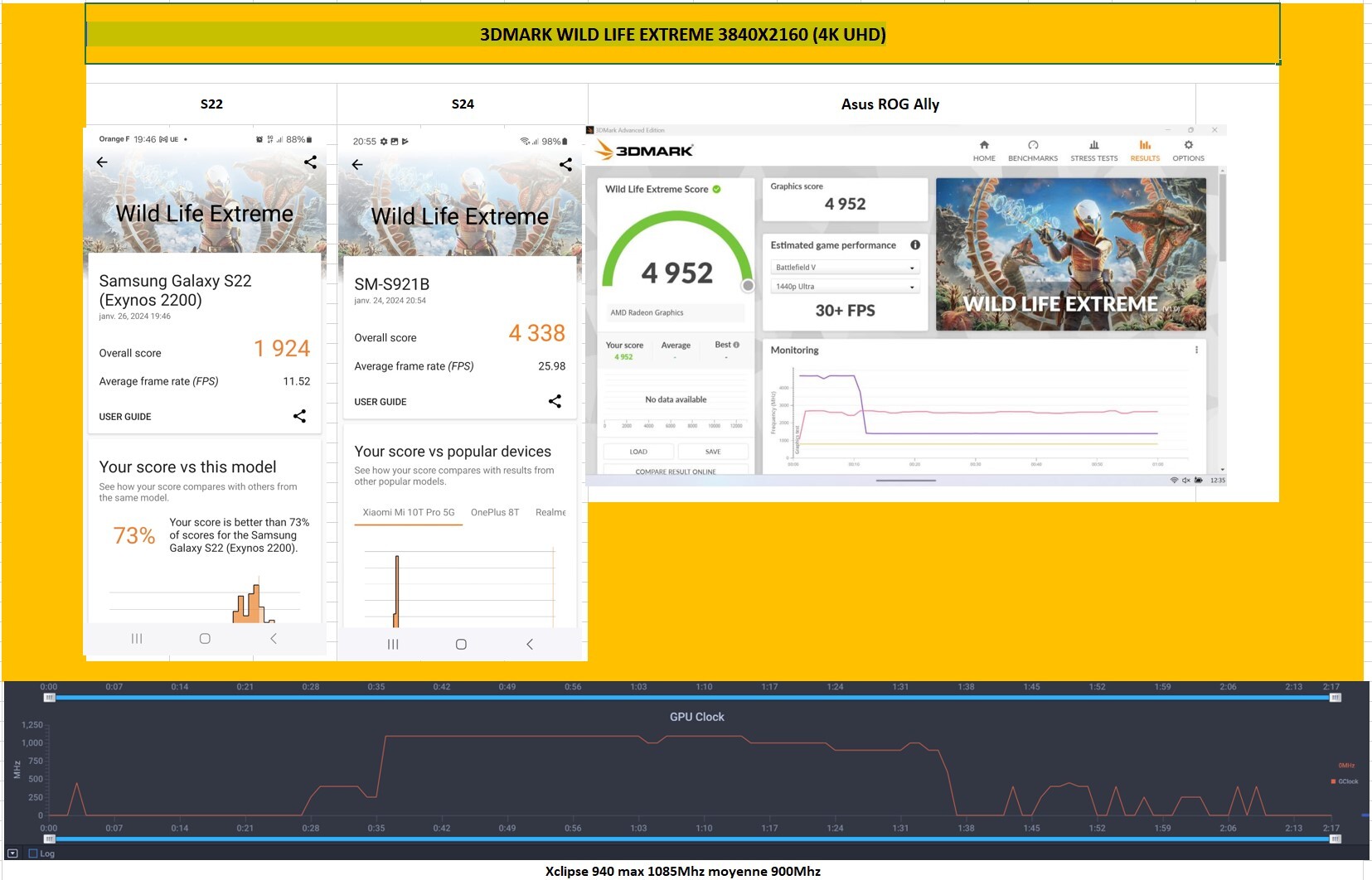Image resolution: width=1372 pixels, height=880 pixels.
Task: Click the 11.52 average frame rate value
Action: pos(297,382)
